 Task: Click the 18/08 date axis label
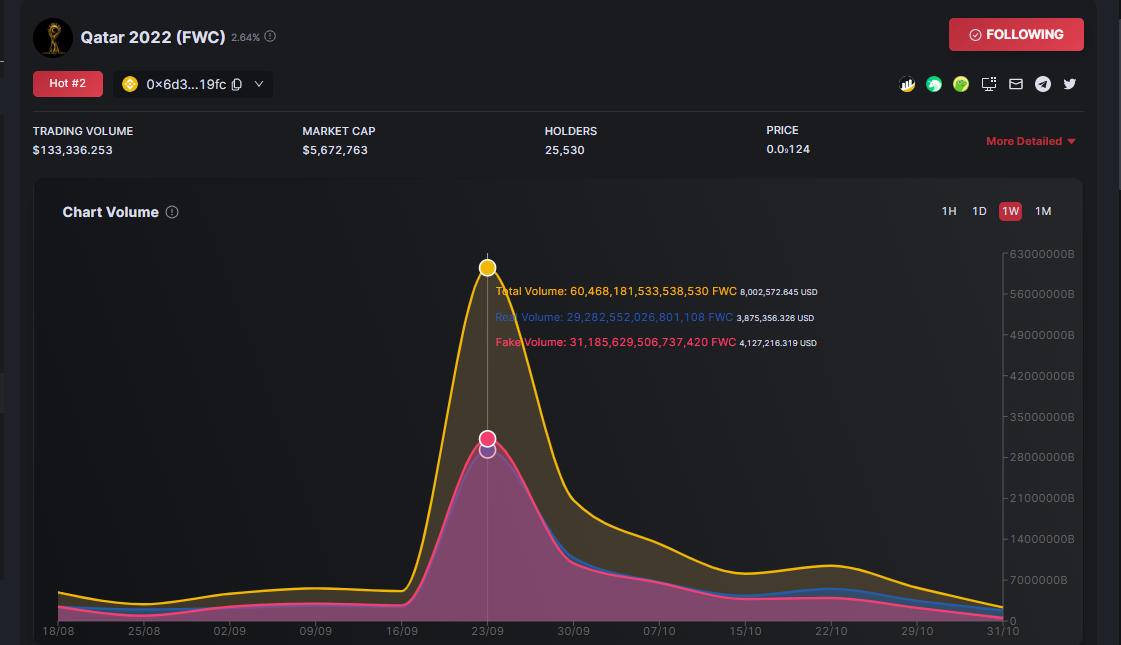point(58,631)
